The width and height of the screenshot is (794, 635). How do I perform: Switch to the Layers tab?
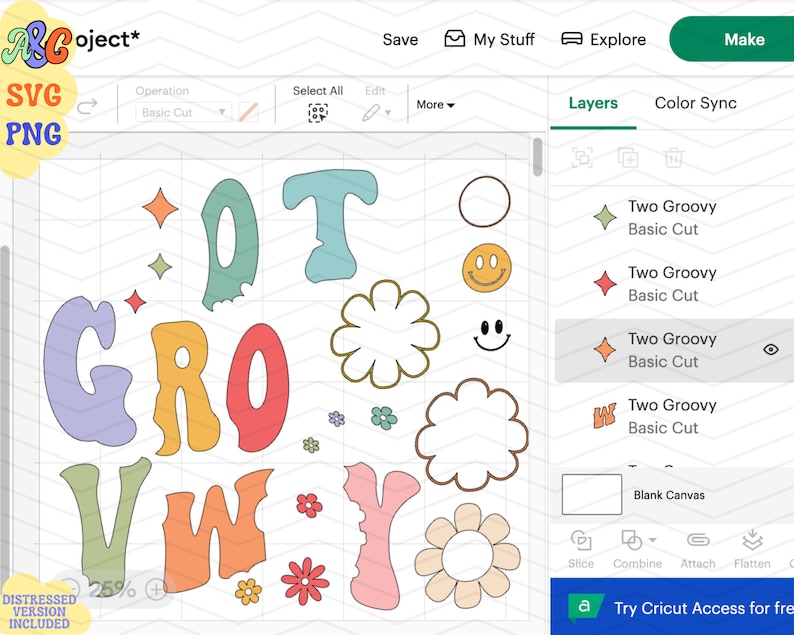(x=593, y=103)
